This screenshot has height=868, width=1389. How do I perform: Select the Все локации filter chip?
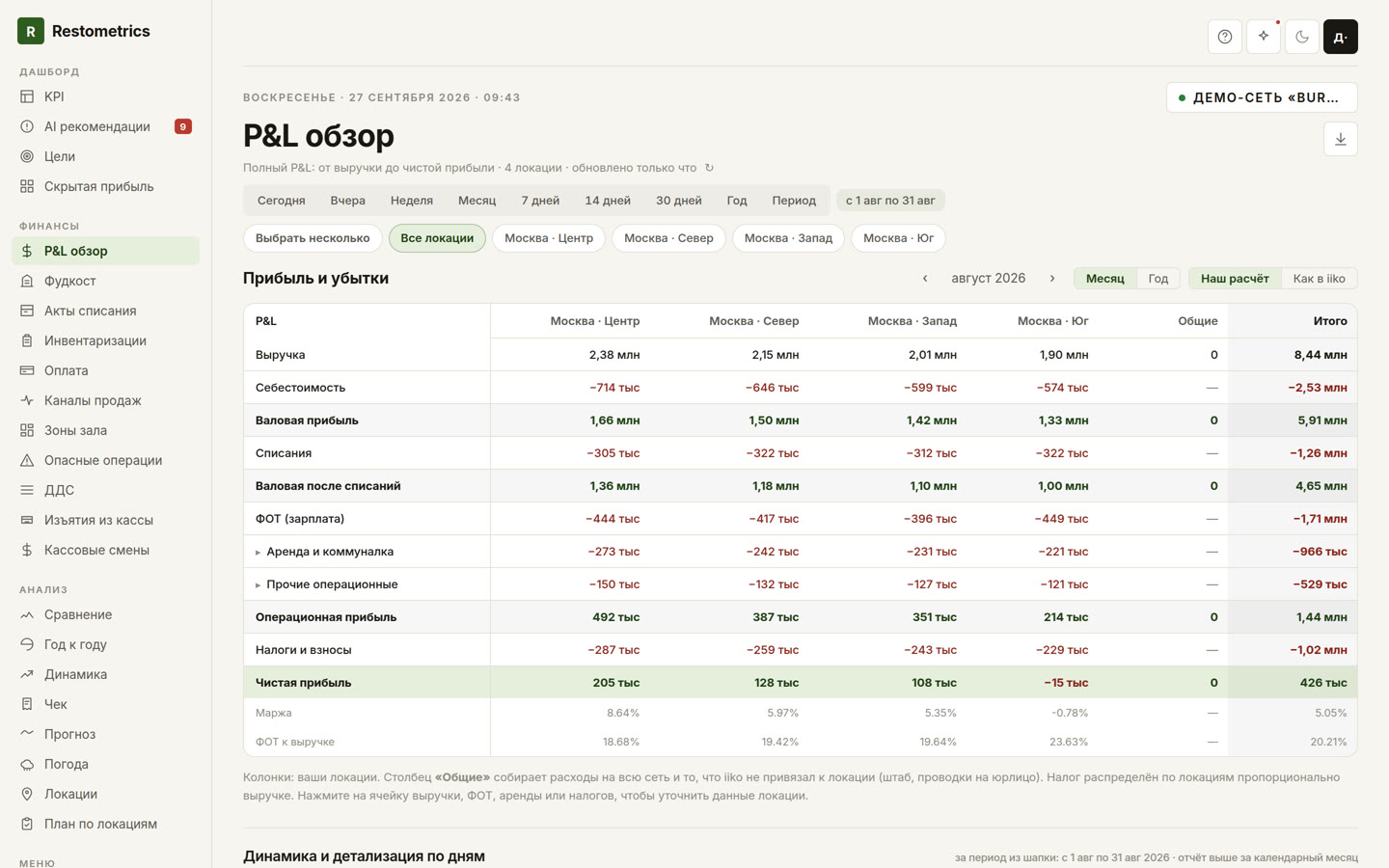tap(437, 238)
